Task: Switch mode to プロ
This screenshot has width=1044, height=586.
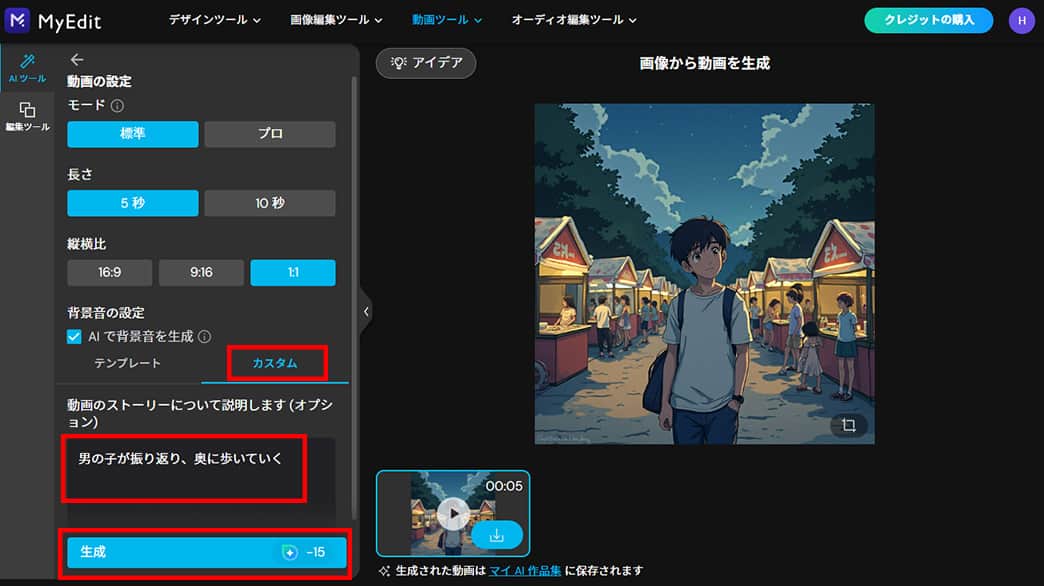Action: pos(271,134)
